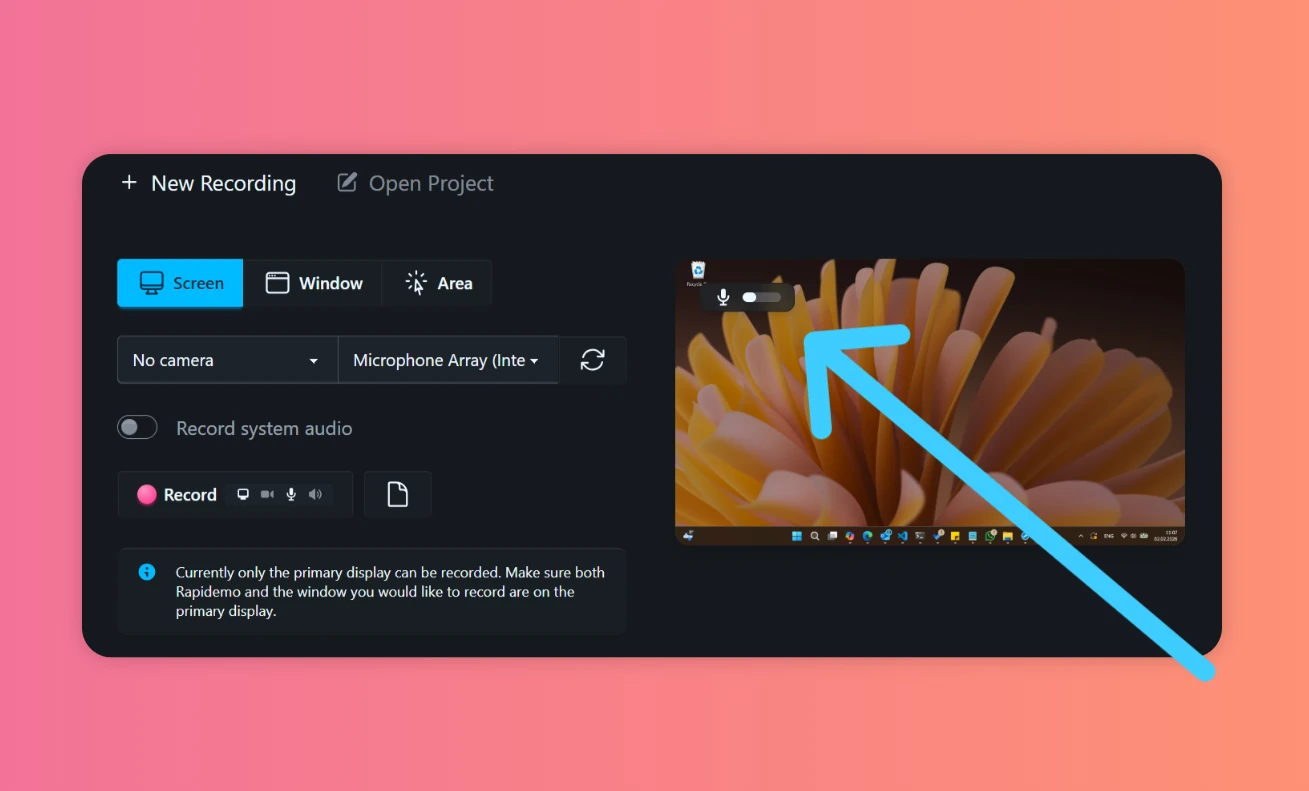Start recording with the Record button
This screenshot has width=1309, height=791.
176,494
